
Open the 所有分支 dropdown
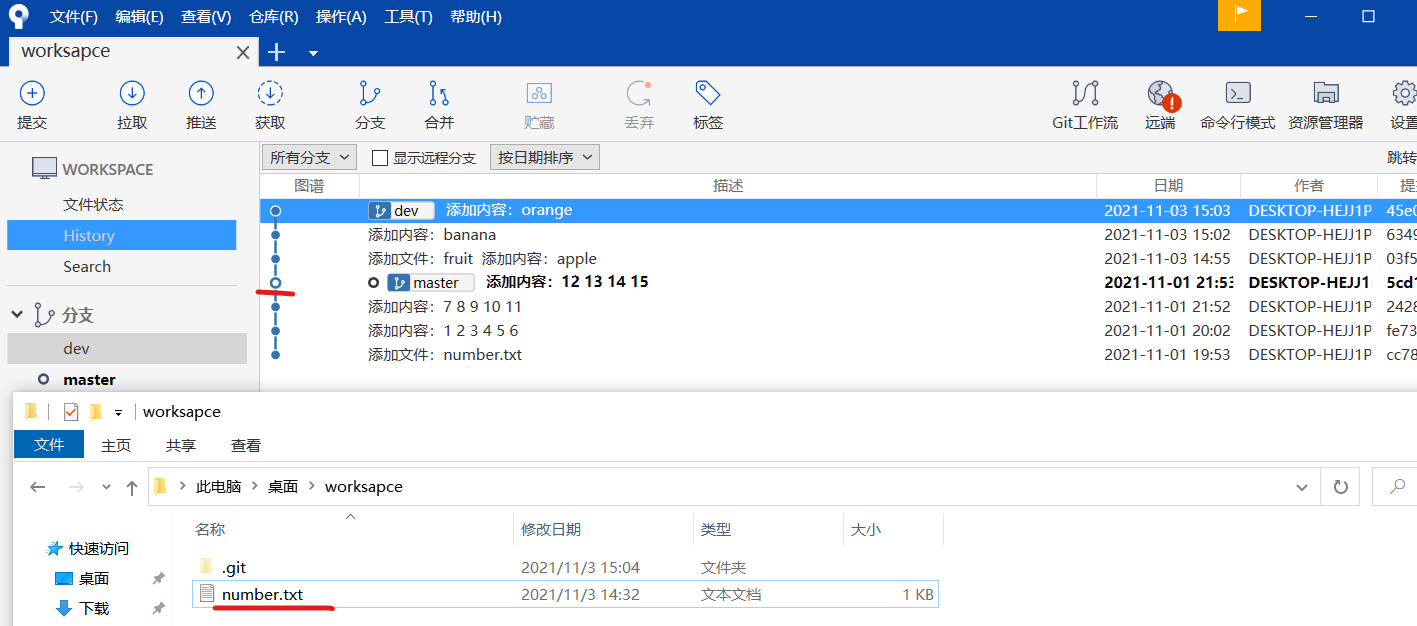[309, 157]
